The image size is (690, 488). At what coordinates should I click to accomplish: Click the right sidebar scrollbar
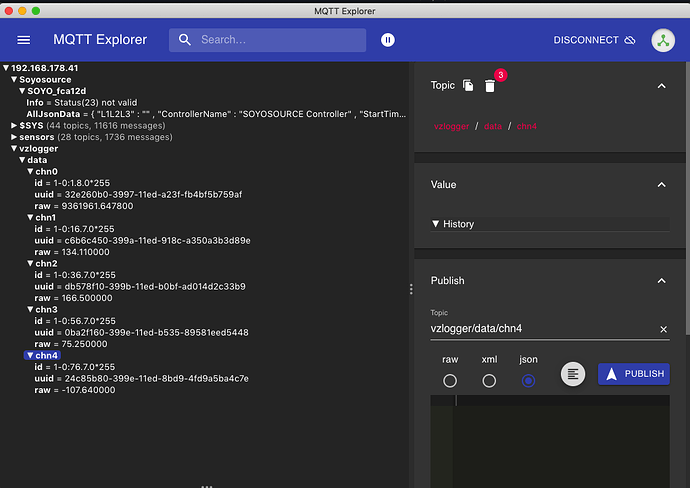pyautogui.click(x=687, y=198)
